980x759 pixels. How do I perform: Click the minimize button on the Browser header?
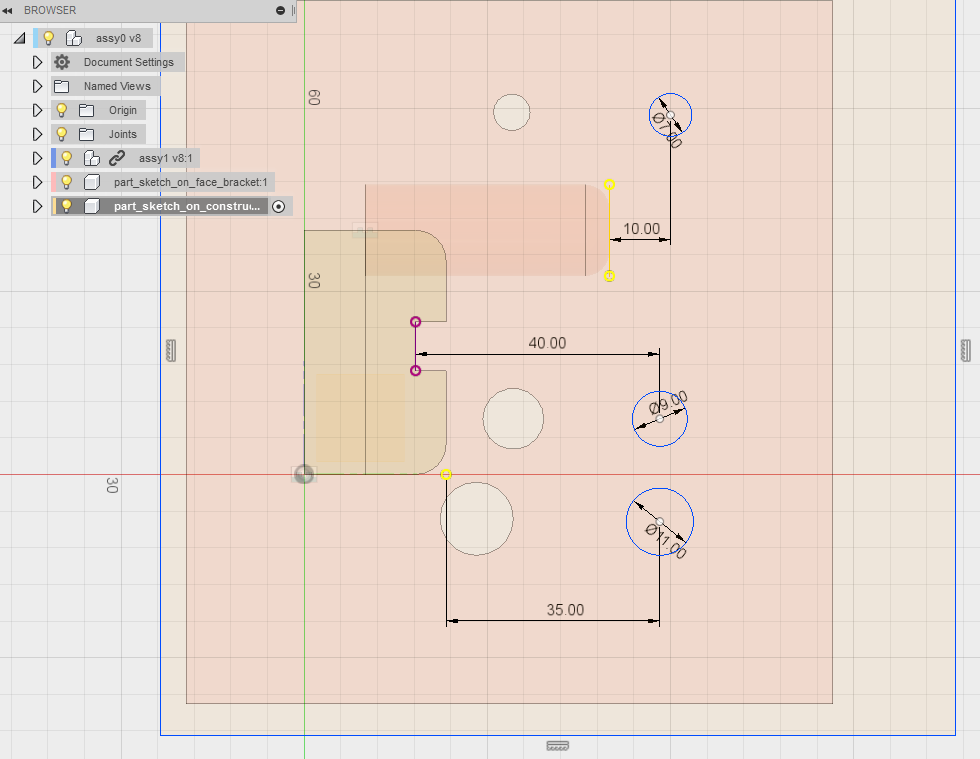click(x=280, y=11)
